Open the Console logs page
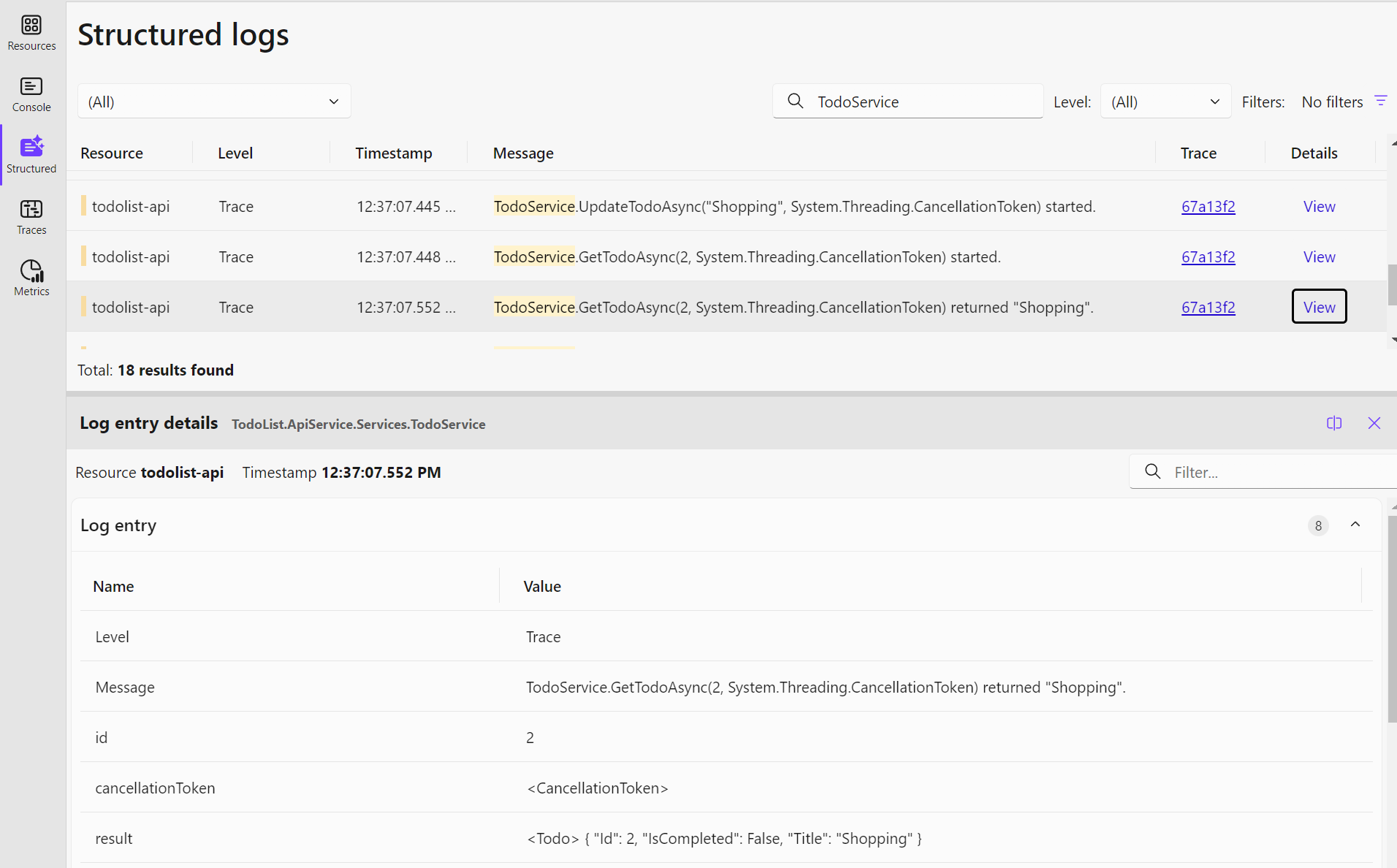This screenshot has width=1397, height=868. tap(31, 94)
